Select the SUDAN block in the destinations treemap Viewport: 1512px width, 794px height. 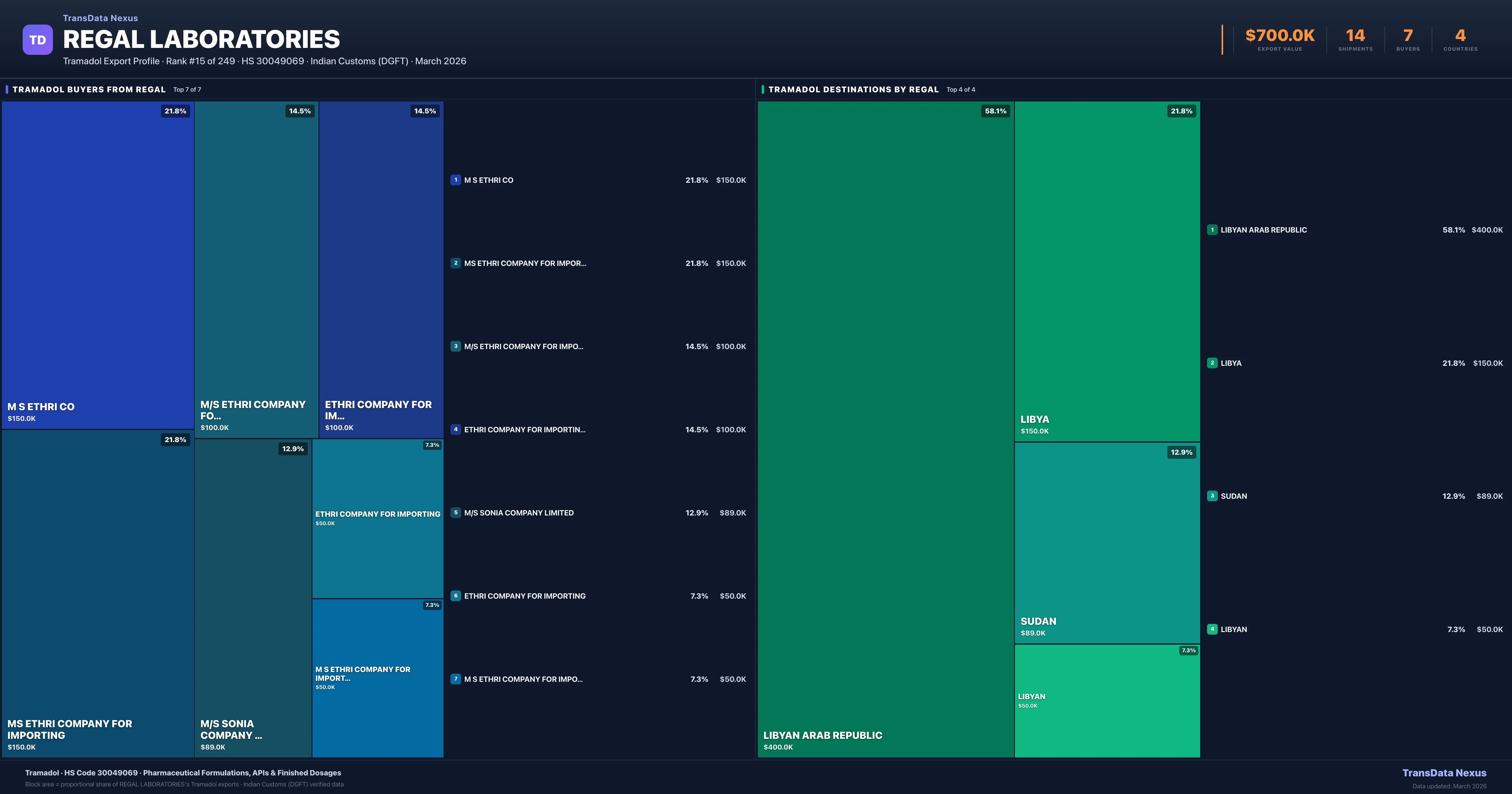1106,546
